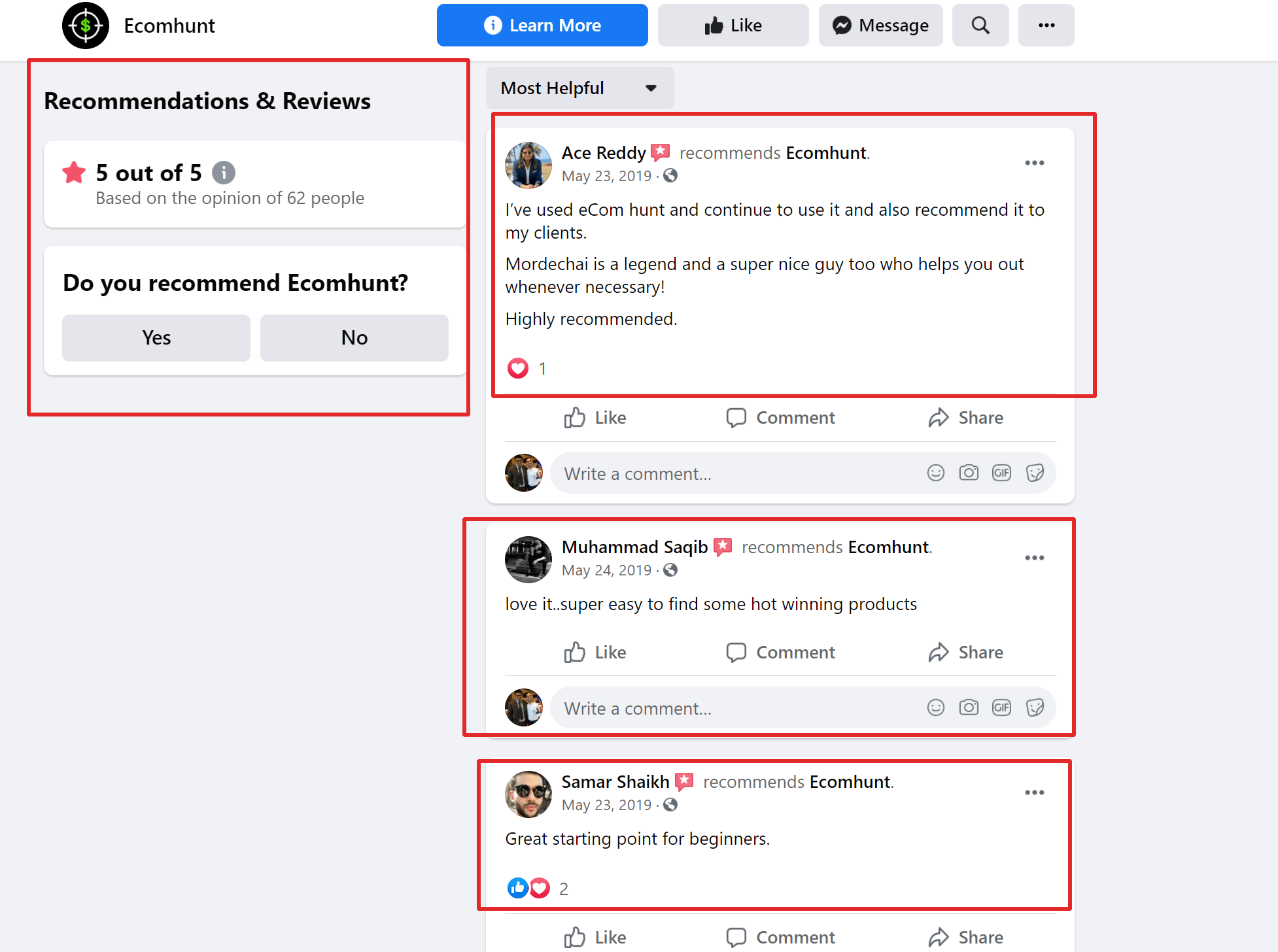Click Yes to recommend Ecomhunt

156,337
